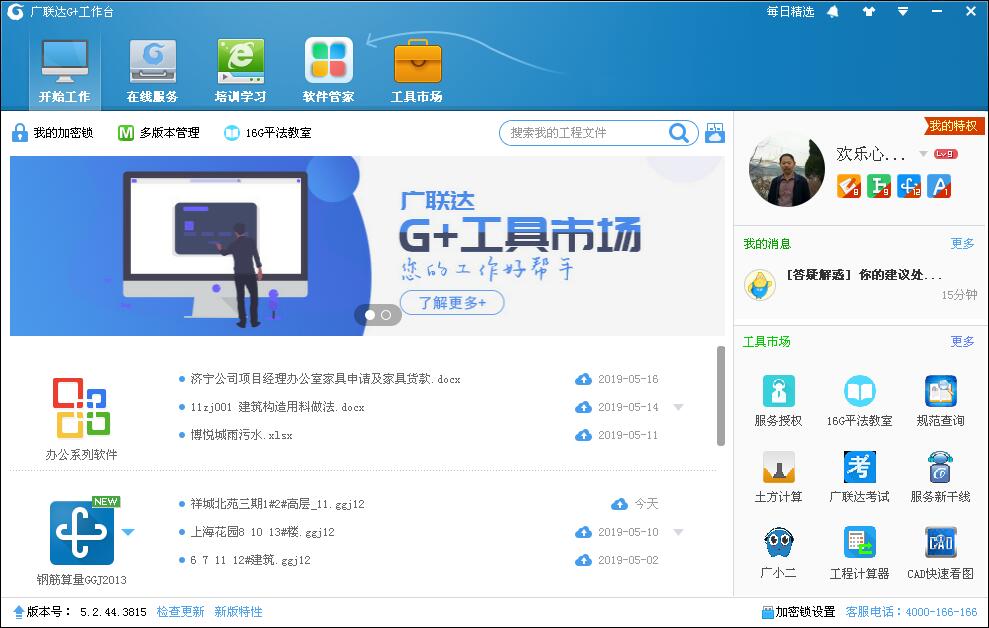Open file 上海花园8 10 13#楼.ggj12
This screenshot has height=628, width=989.
click(x=262, y=532)
